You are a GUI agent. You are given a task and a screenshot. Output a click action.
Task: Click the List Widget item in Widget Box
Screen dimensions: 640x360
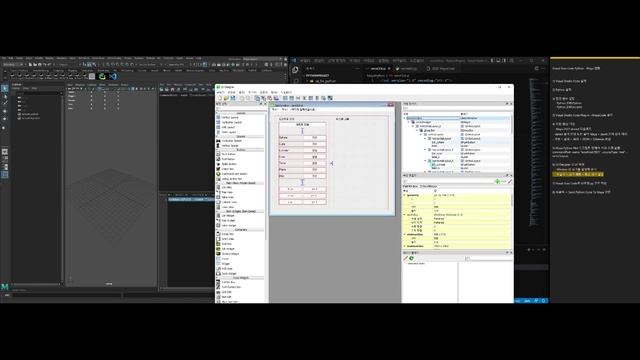[228, 216]
